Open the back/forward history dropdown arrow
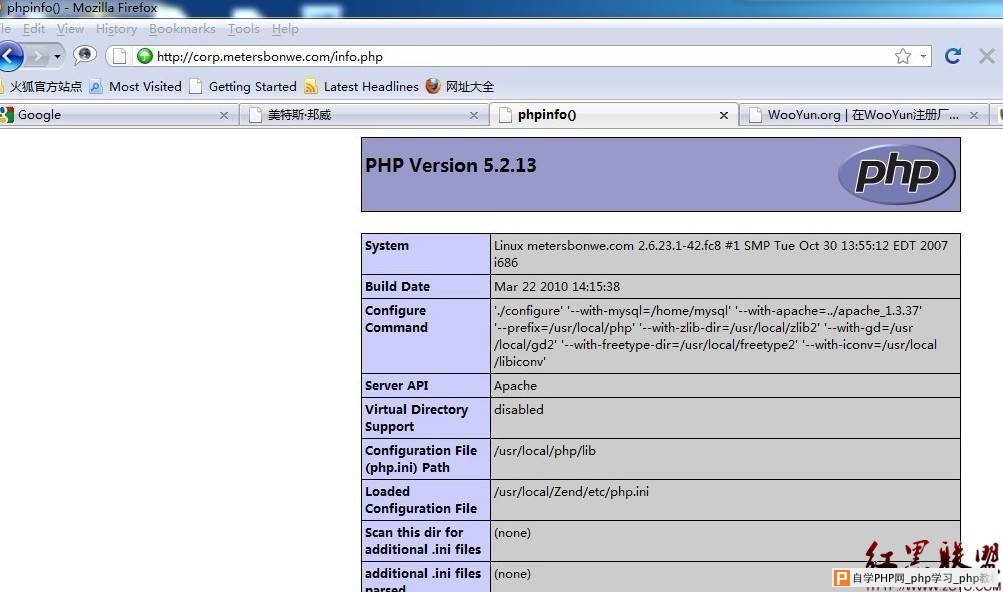 point(58,57)
